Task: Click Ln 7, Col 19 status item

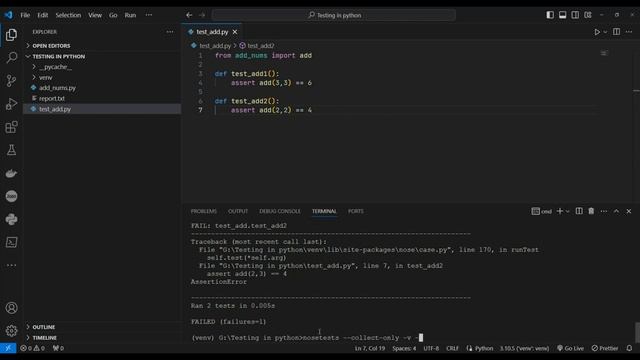Action: pyautogui.click(x=370, y=348)
